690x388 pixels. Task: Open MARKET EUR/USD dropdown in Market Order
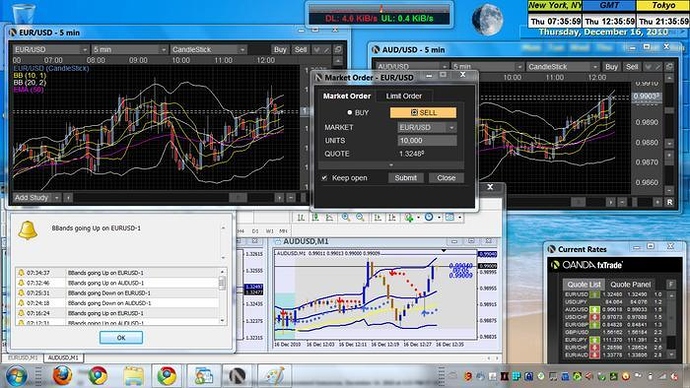pyautogui.click(x=426, y=127)
